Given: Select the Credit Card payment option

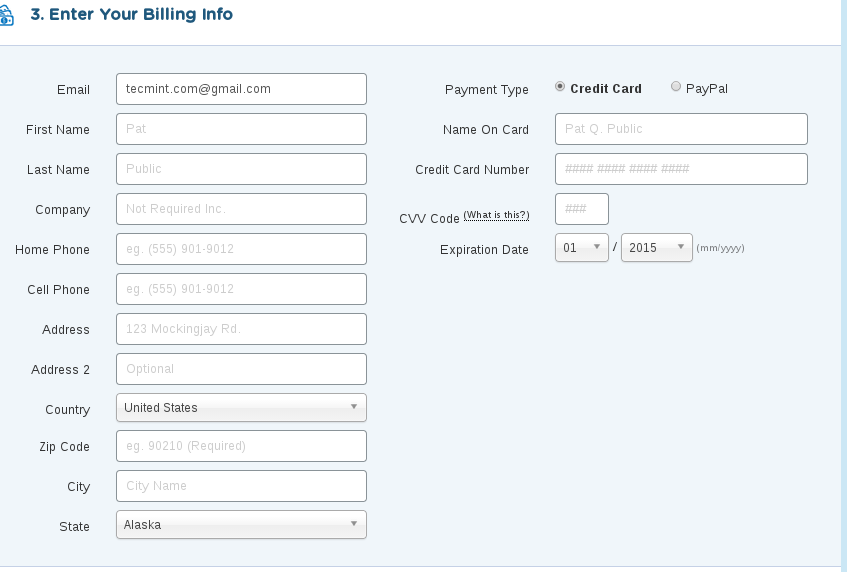Looking at the screenshot, I should (x=560, y=87).
